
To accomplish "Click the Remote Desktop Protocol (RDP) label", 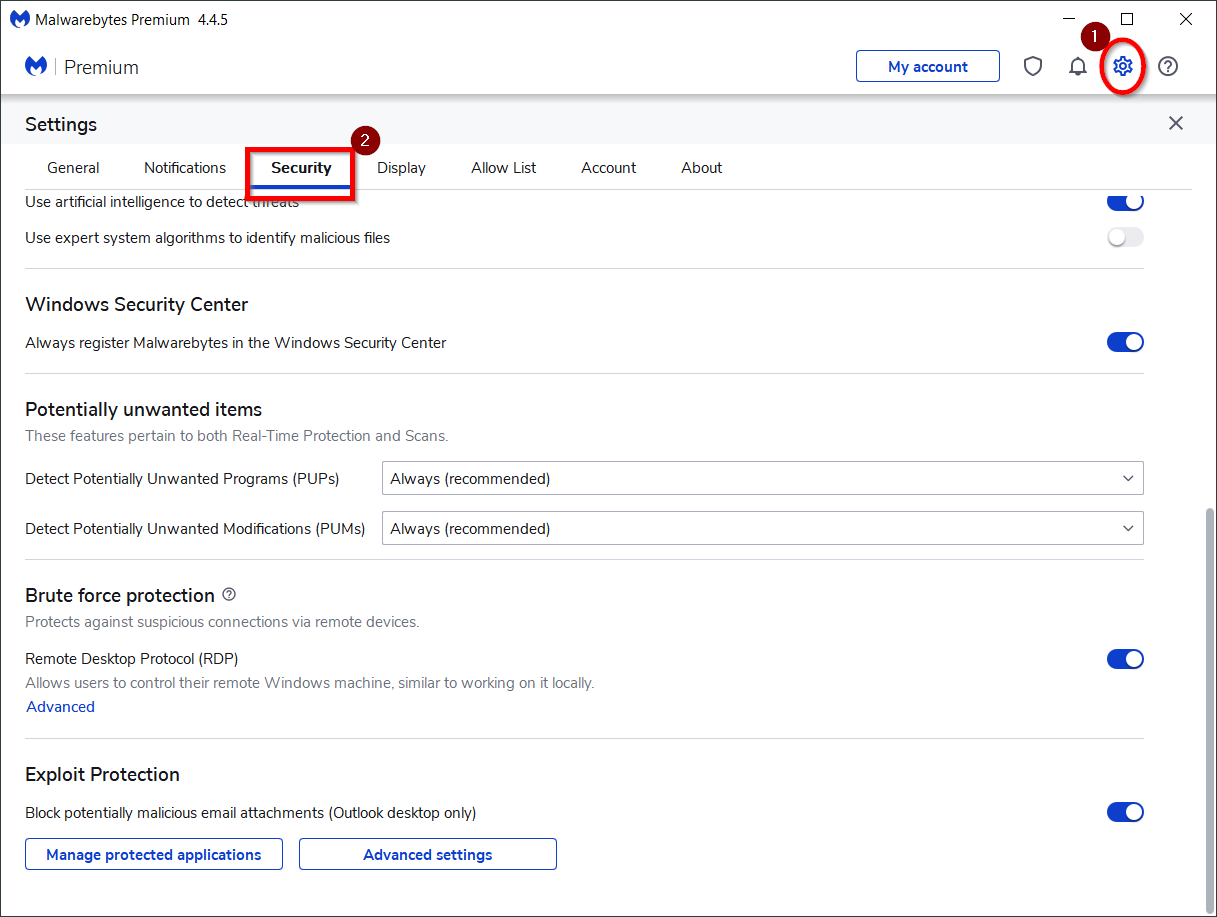I will coord(132,658).
